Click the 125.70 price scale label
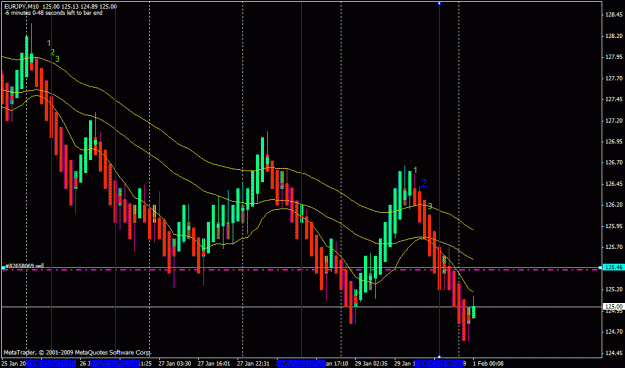Viewport: 625px width, 368px height. 613,247
